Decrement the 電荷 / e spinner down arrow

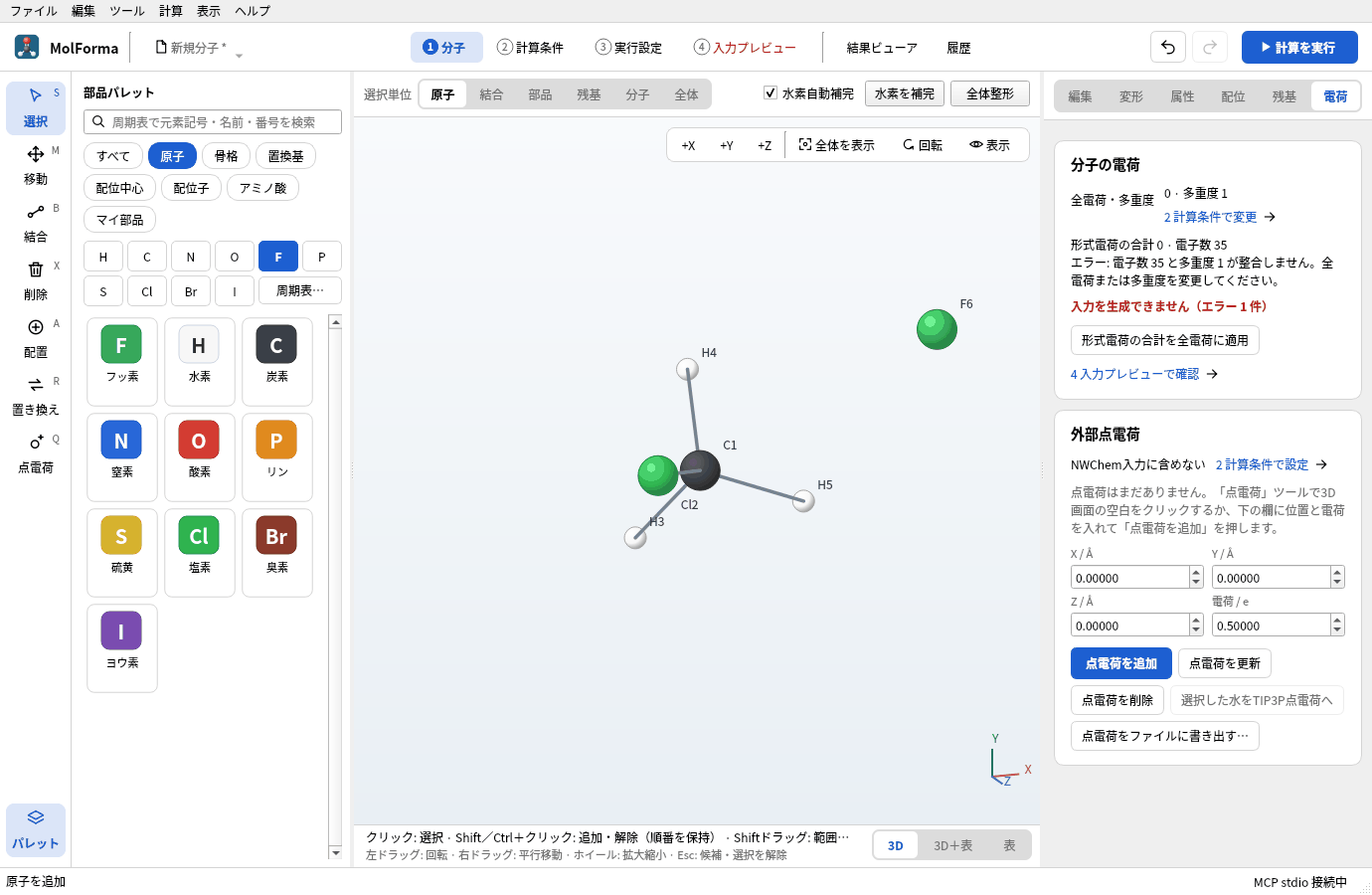pos(1337,630)
